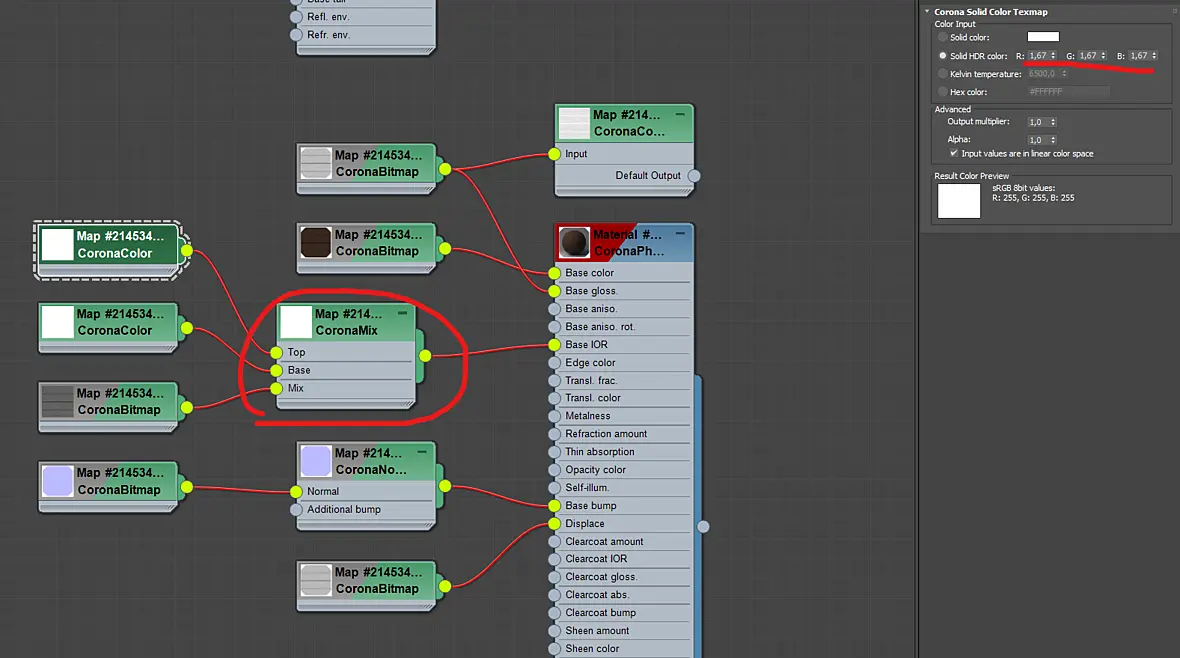Click the Base IOR input socket
Screen dimensions: 1180x658
tap(555, 345)
